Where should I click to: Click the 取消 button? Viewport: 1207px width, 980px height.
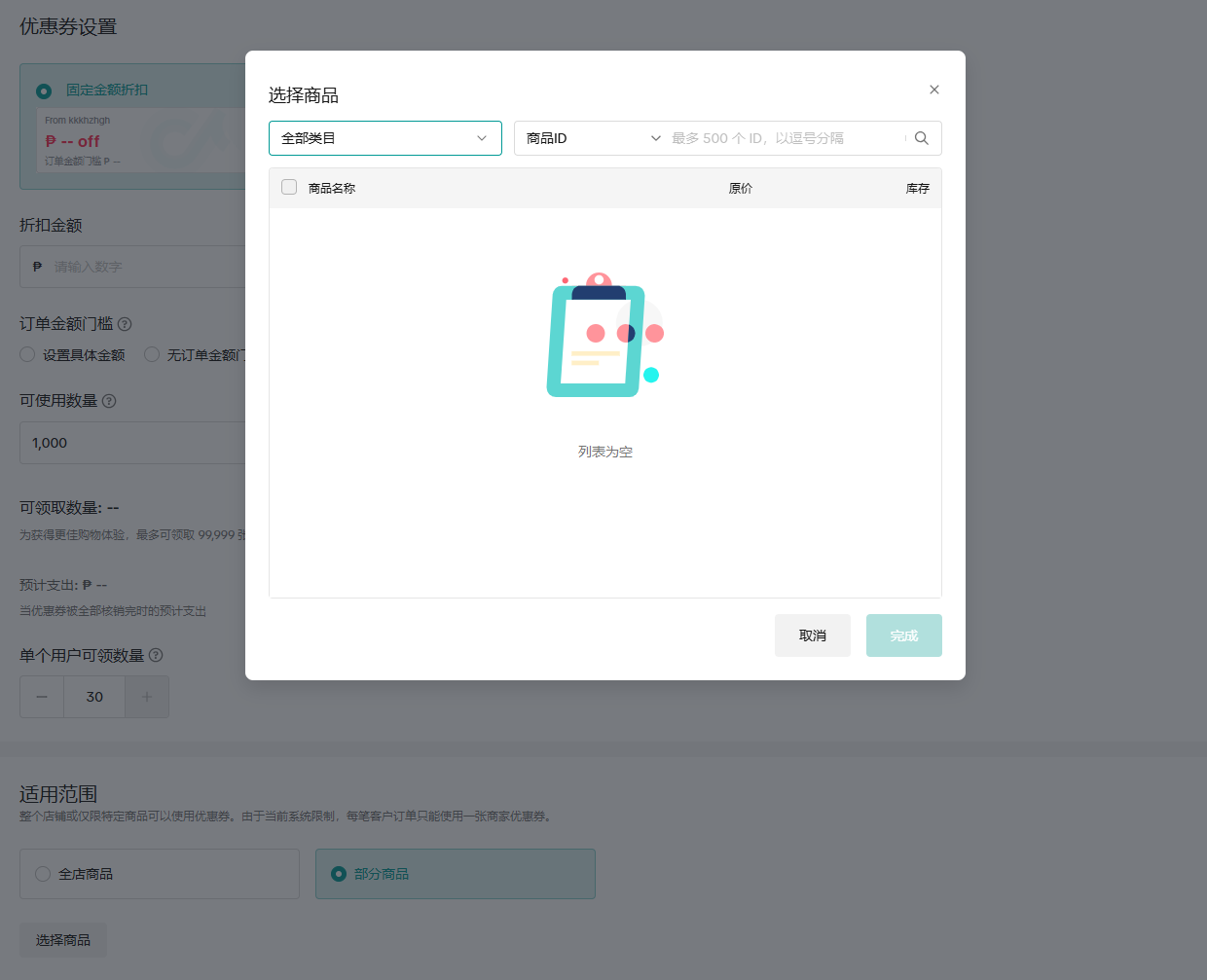[812, 635]
